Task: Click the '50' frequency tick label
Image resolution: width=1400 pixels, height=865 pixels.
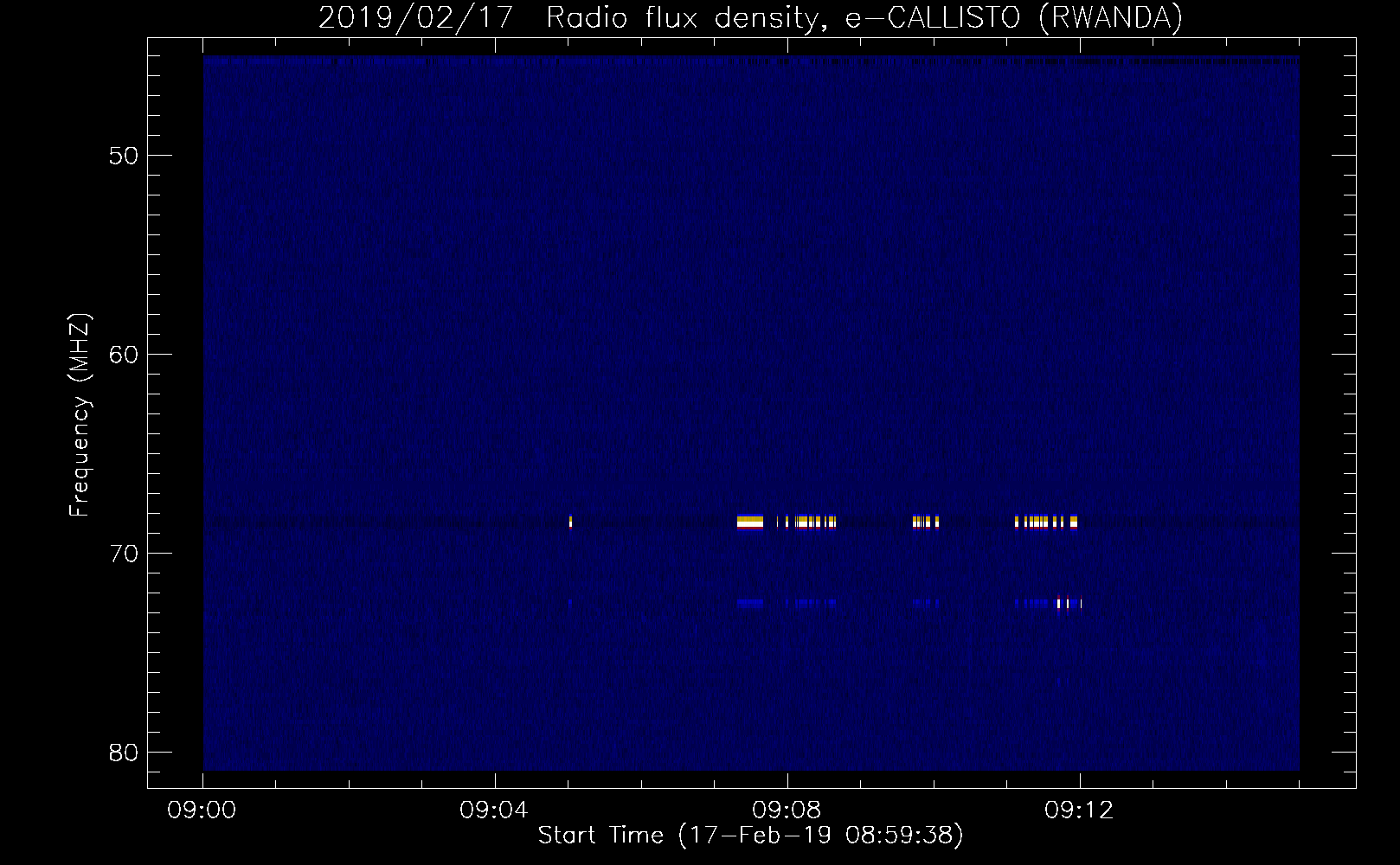Action: click(124, 156)
